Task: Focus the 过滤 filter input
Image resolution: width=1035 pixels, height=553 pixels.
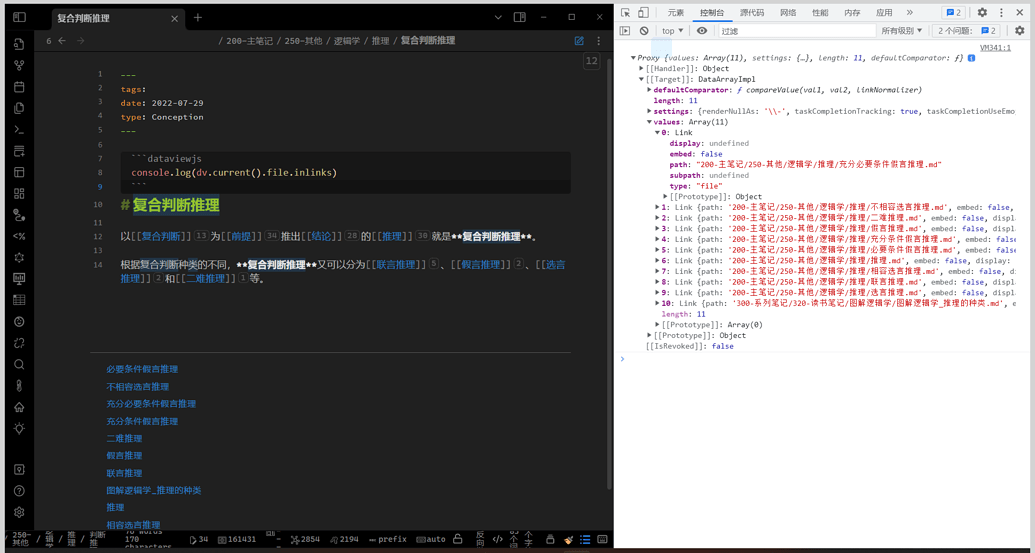Action: point(796,30)
